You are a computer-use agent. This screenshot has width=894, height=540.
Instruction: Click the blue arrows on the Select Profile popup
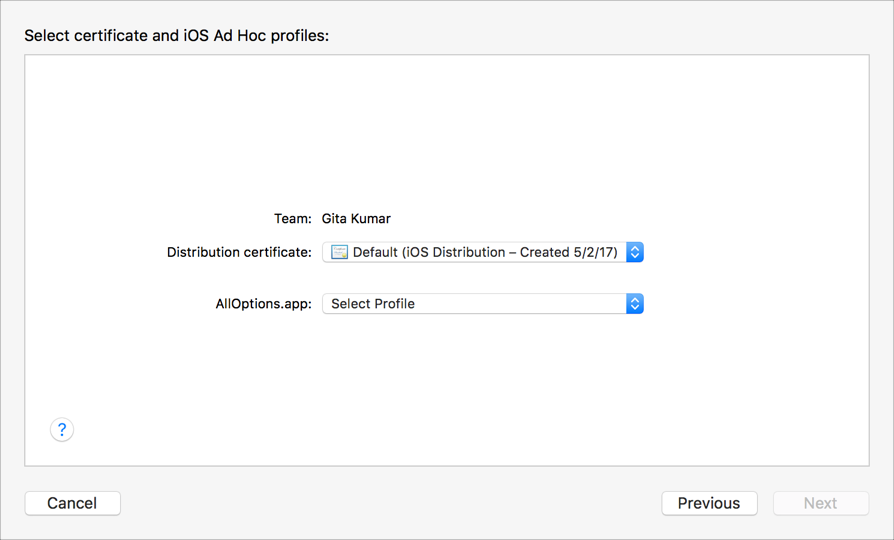pyautogui.click(x=635, y=304)
